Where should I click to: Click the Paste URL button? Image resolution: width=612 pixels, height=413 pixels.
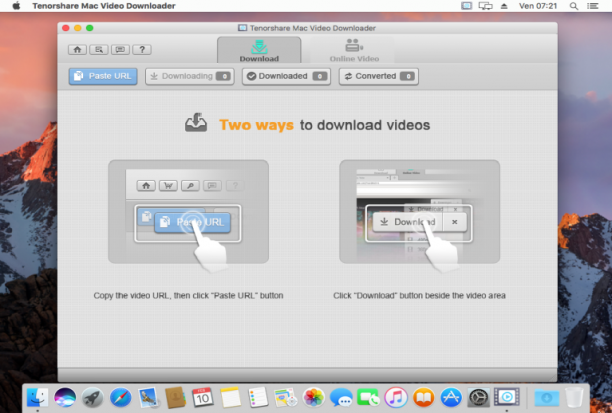(103, 76)
